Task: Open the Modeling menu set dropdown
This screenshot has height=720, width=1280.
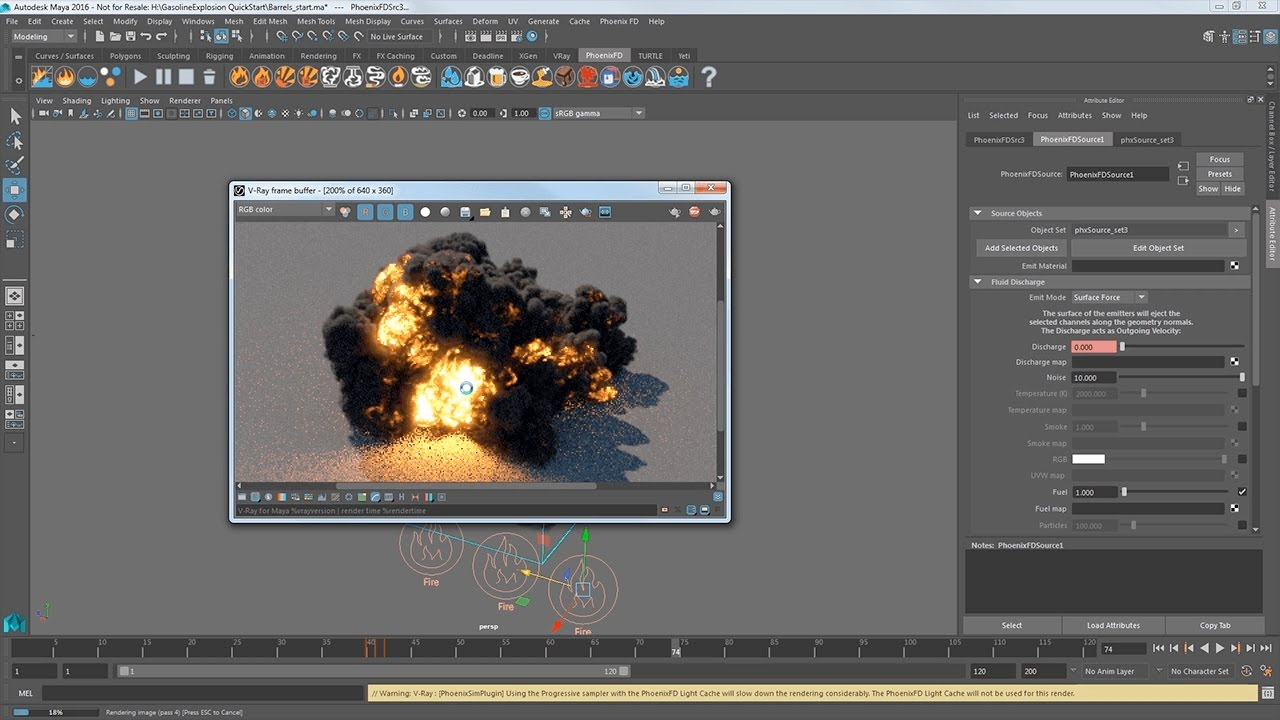Action: pyautogui.click(x=43, y=37)
